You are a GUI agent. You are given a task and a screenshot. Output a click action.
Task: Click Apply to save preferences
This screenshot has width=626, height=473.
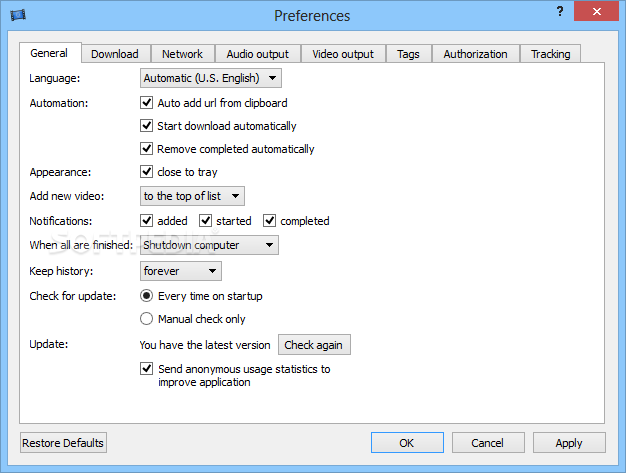569,443
